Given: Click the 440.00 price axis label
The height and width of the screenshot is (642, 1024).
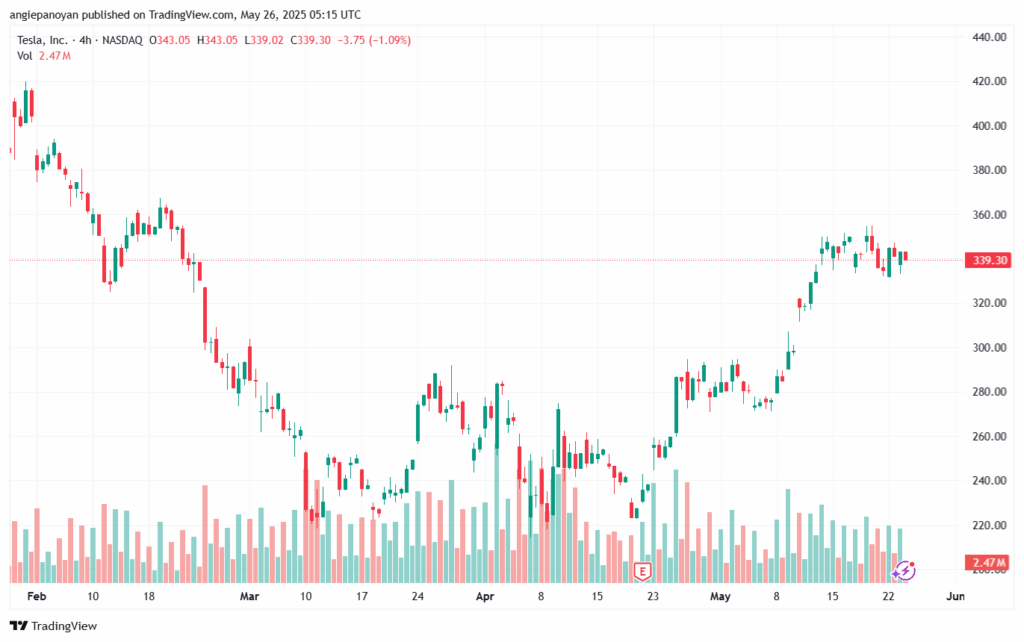Looking at the screenshot, I should [989, 37].
